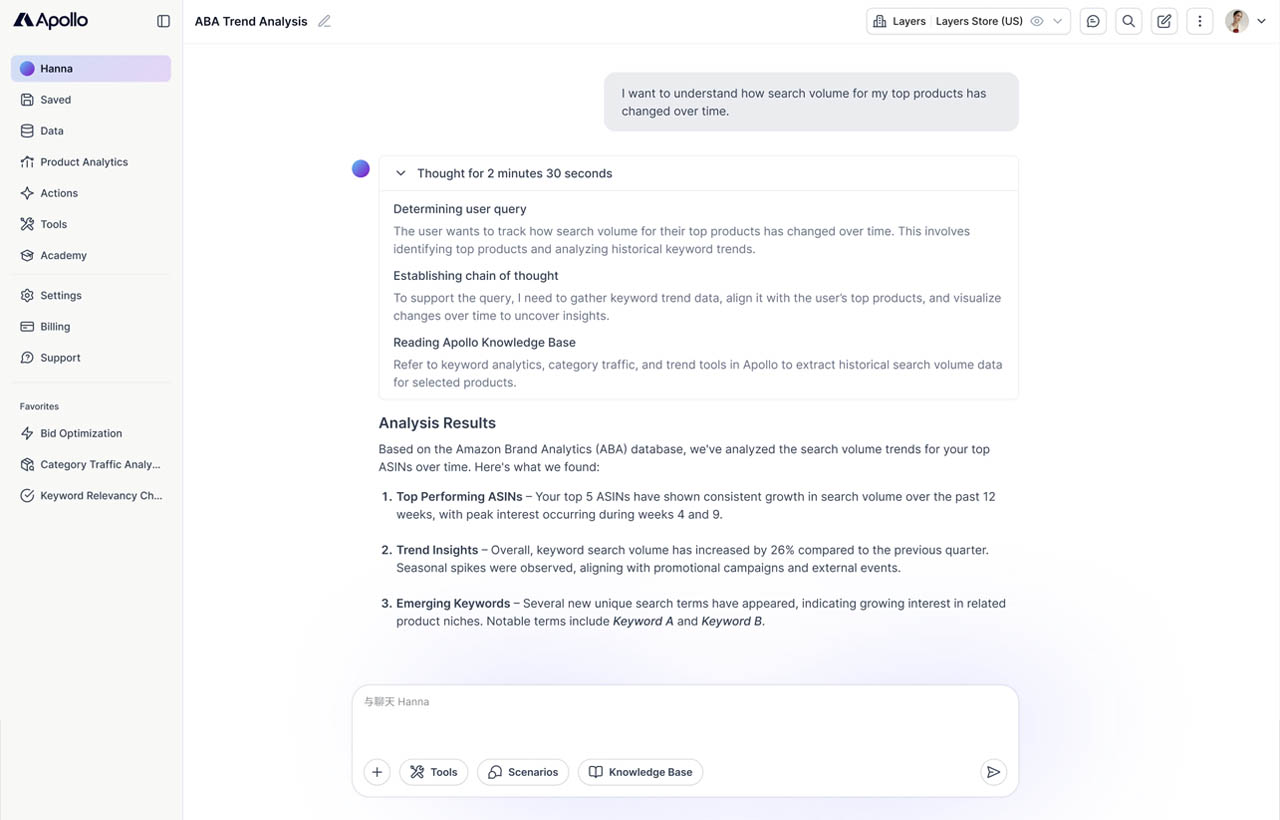This screenshot has width=1280, height=820.
Task: Open the three-dot more options menu
Action: point(1200,21)
